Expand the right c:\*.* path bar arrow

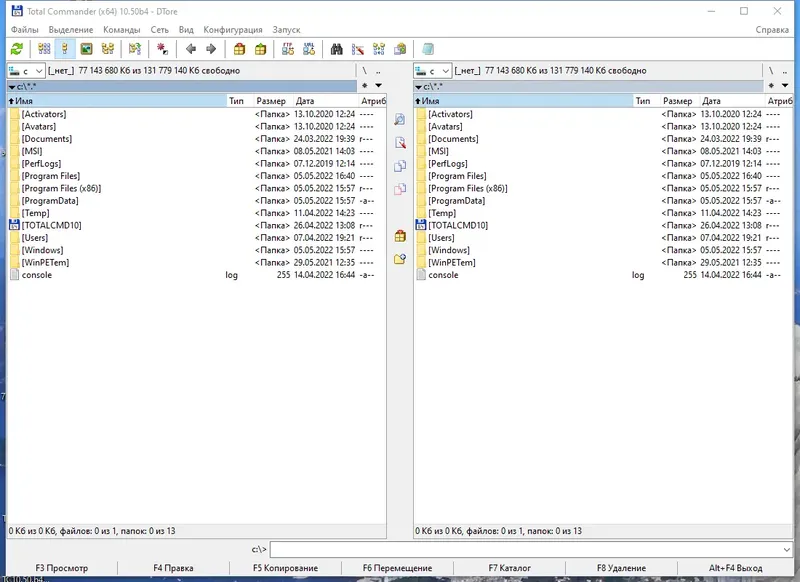[x=418, y=87]
